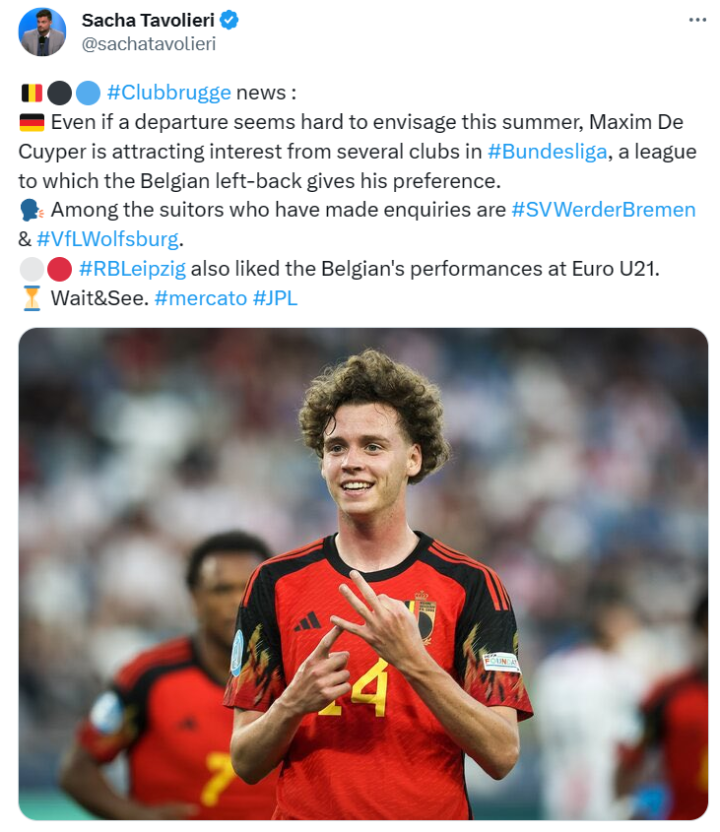
Task: Click the speaking head emoji
Action: 31,210
